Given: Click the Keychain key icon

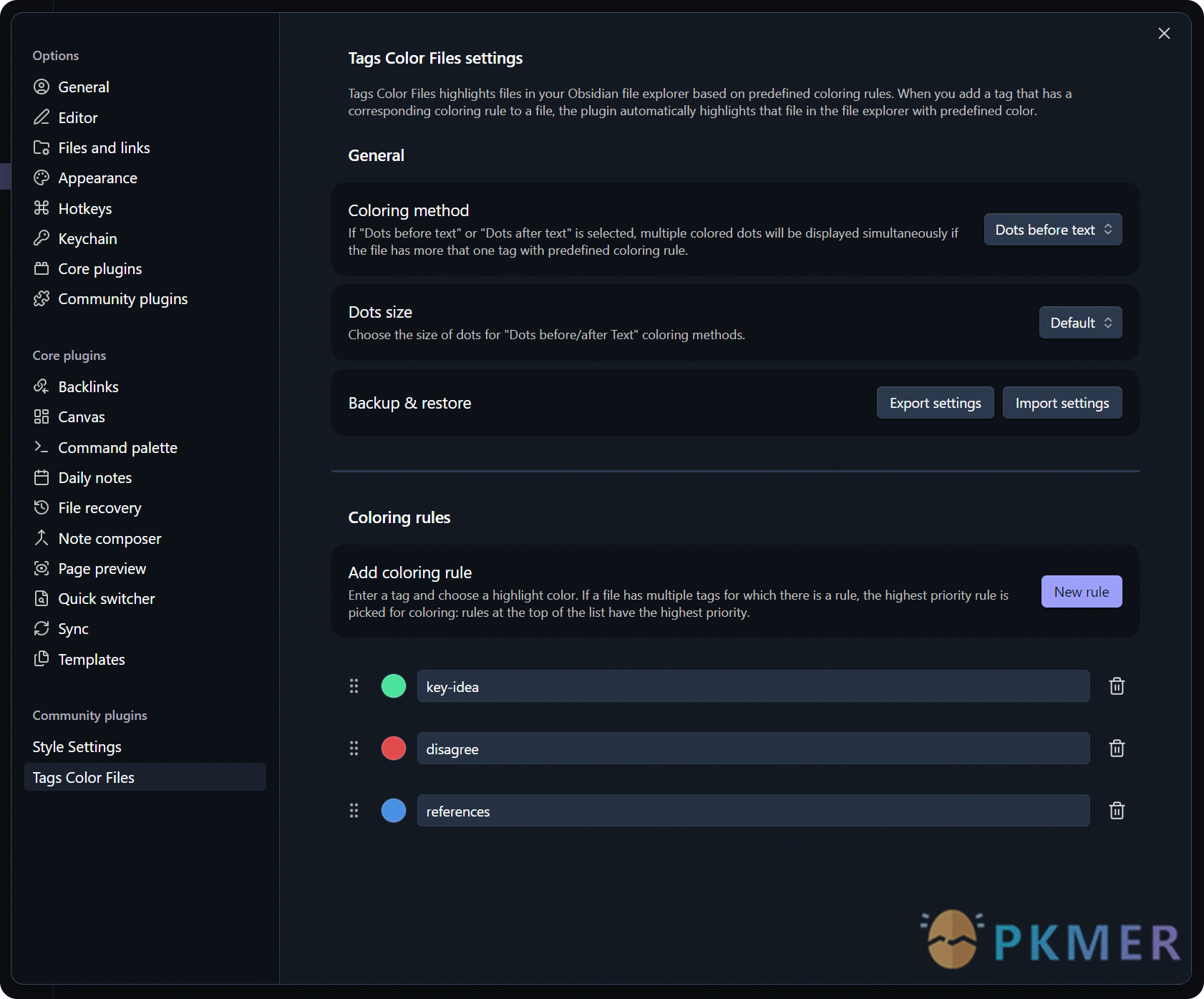Looking at the screenshot, I should coord(42,238).
